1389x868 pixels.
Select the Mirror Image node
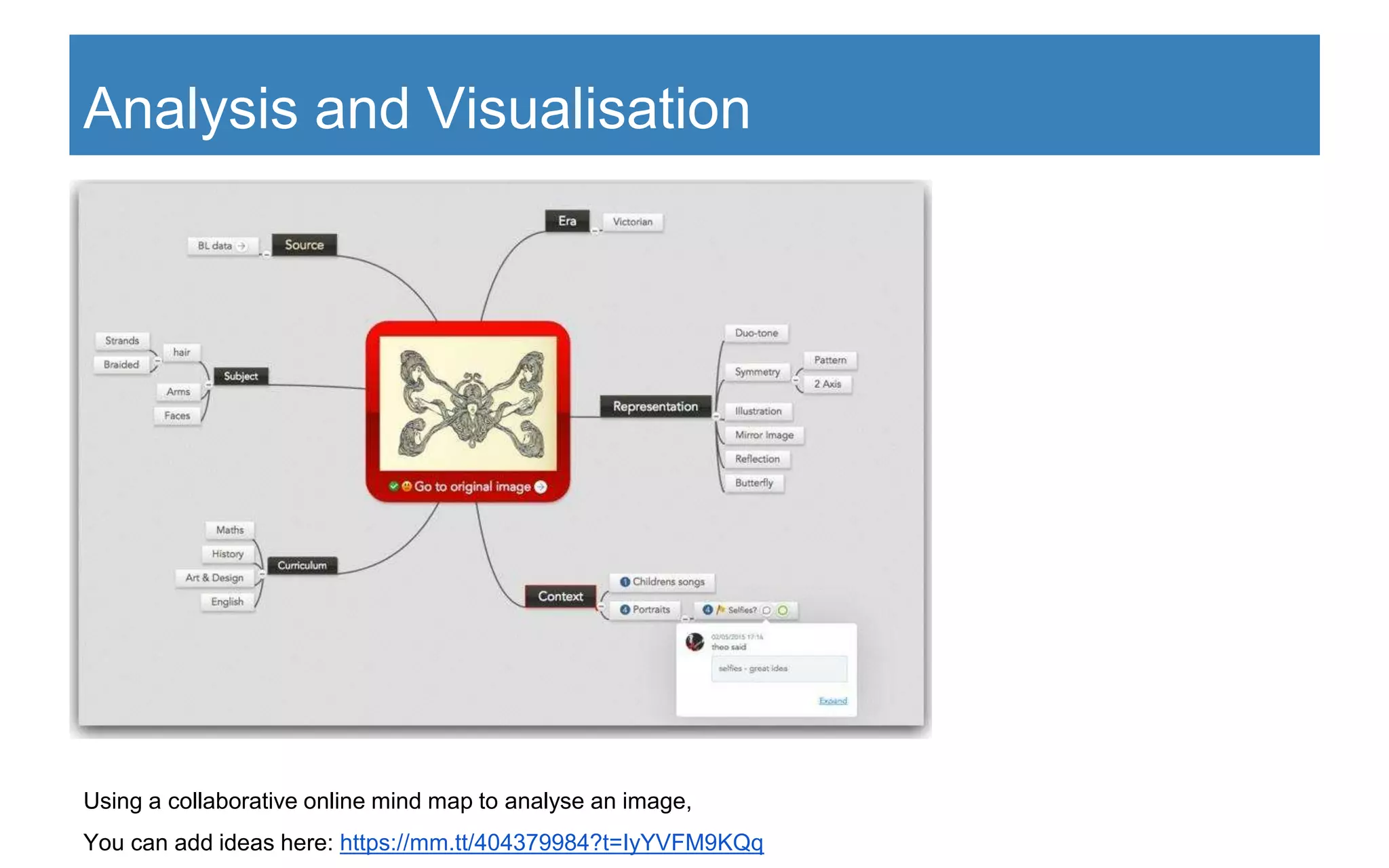[x=764, y=435]
